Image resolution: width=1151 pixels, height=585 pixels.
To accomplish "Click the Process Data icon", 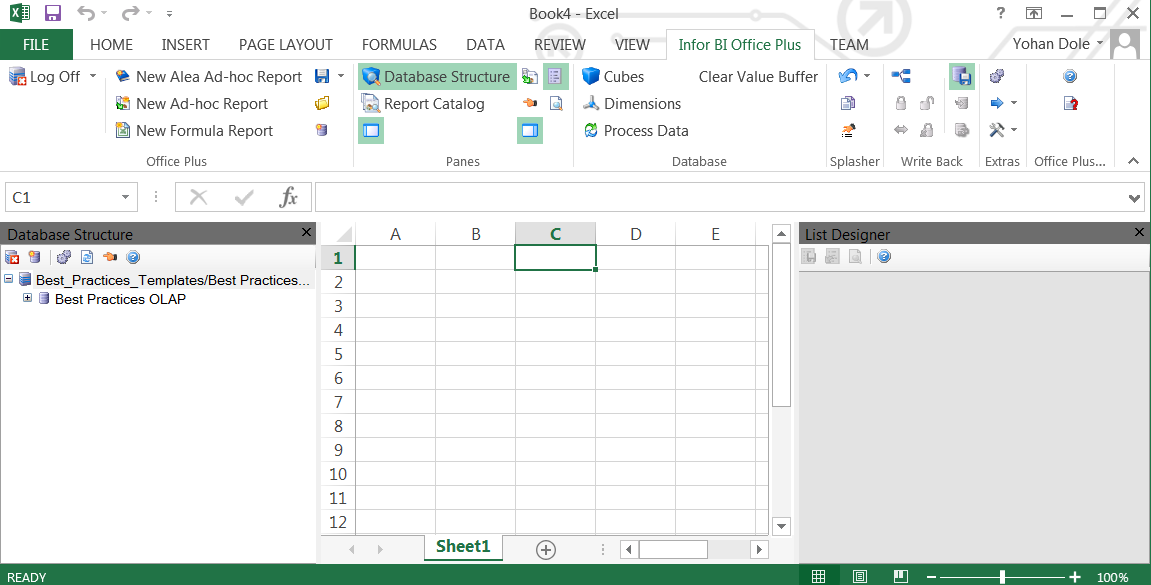I will 591,130.
